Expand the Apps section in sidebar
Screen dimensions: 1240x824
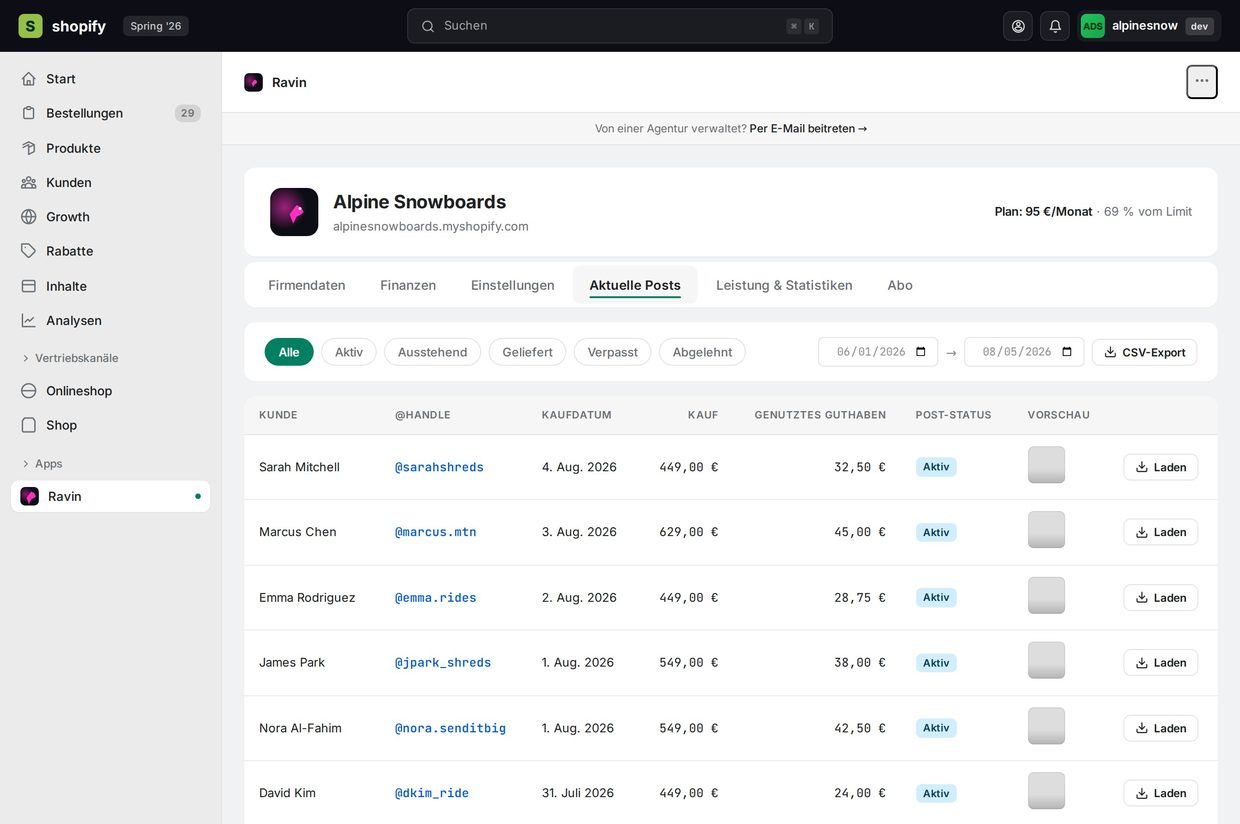pos(42,464)
